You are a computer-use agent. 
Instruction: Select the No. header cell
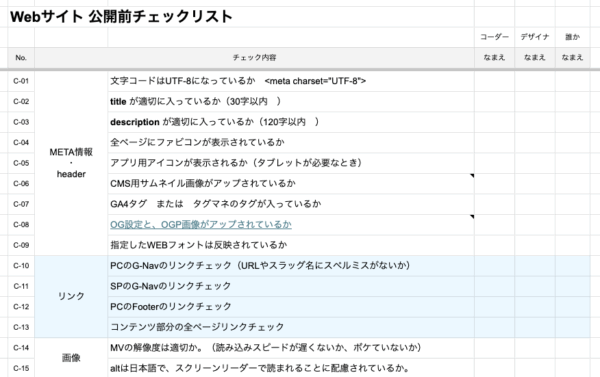(21, 58)
